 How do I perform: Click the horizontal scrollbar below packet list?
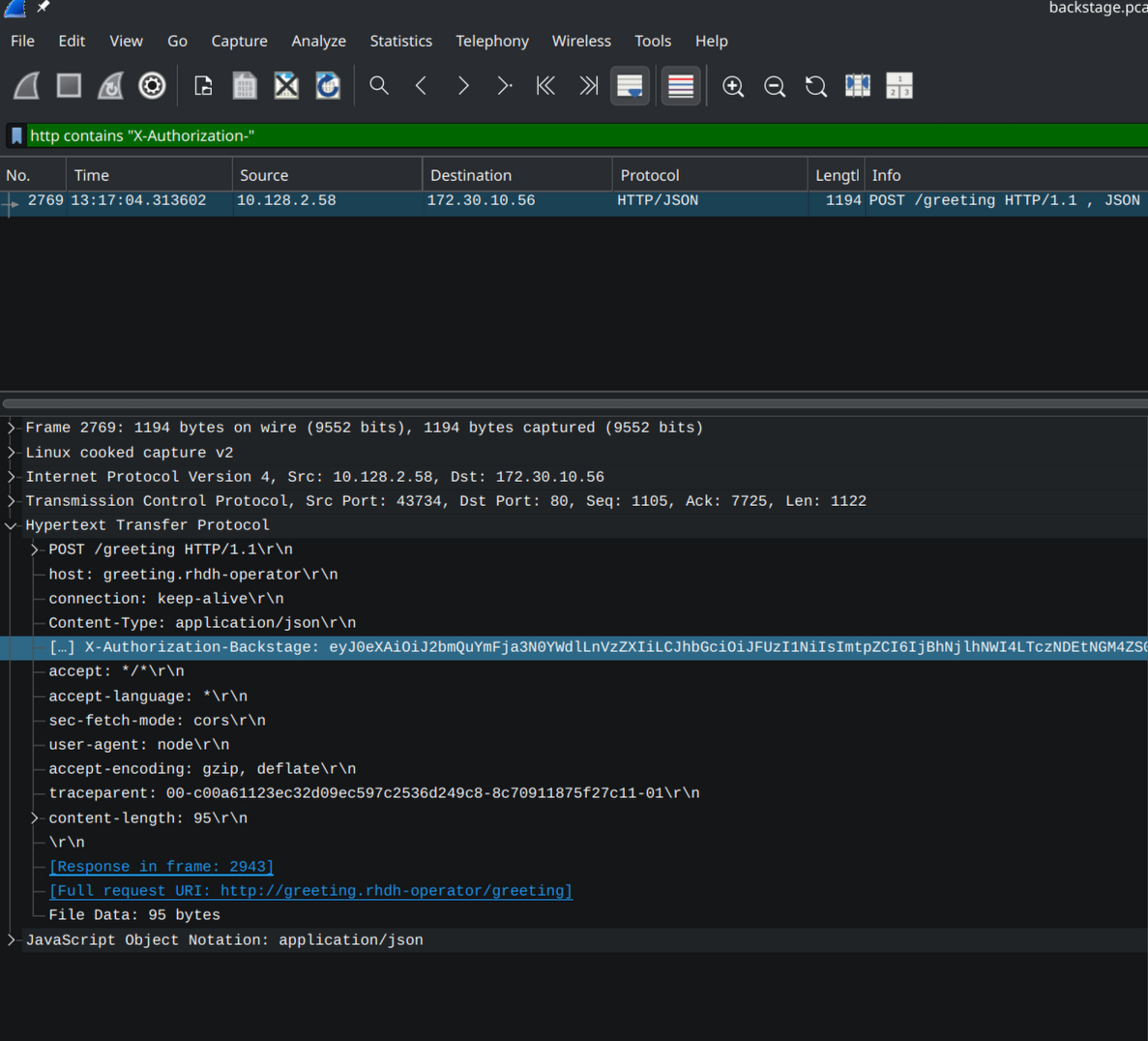[x=574, y=403]
